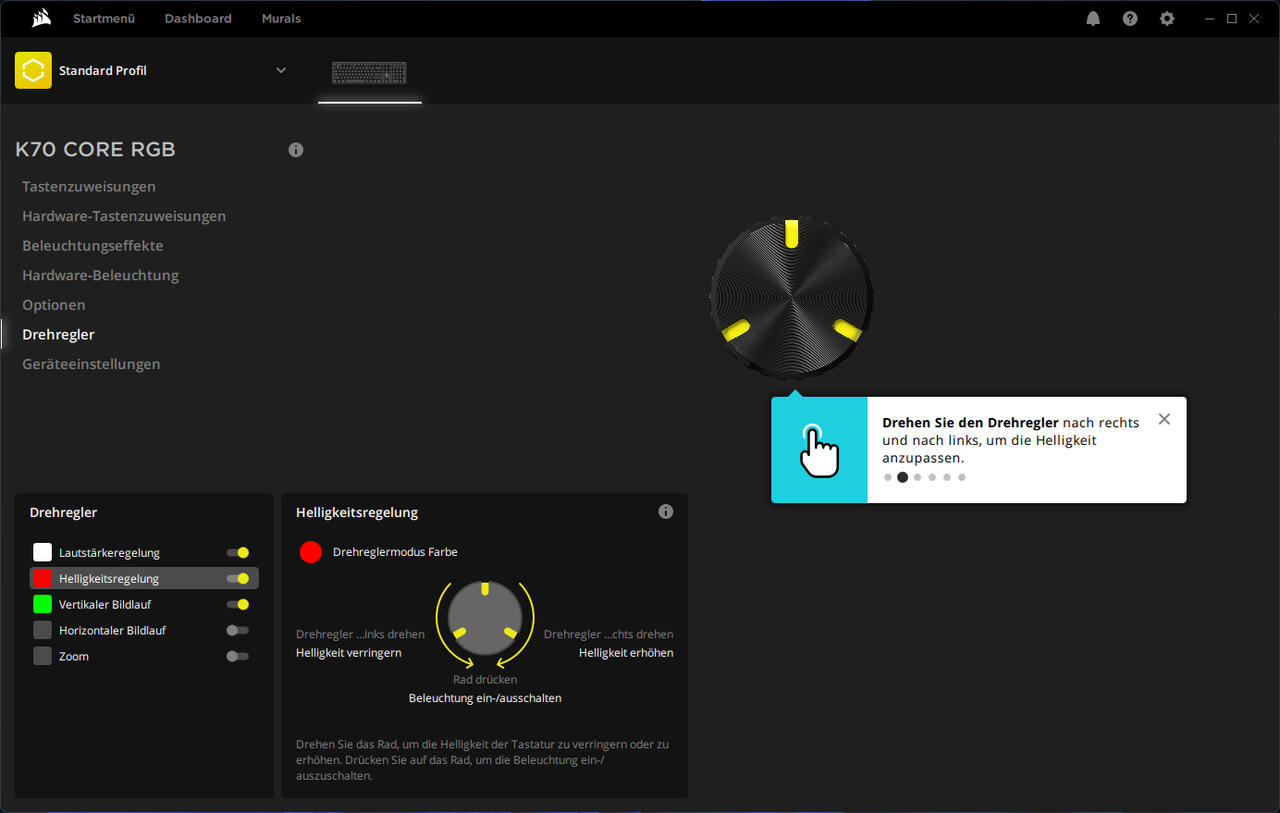Screen dimensions: 1280x813
Task: Open the Startmenü tab
Action: [x=104, y=18]
